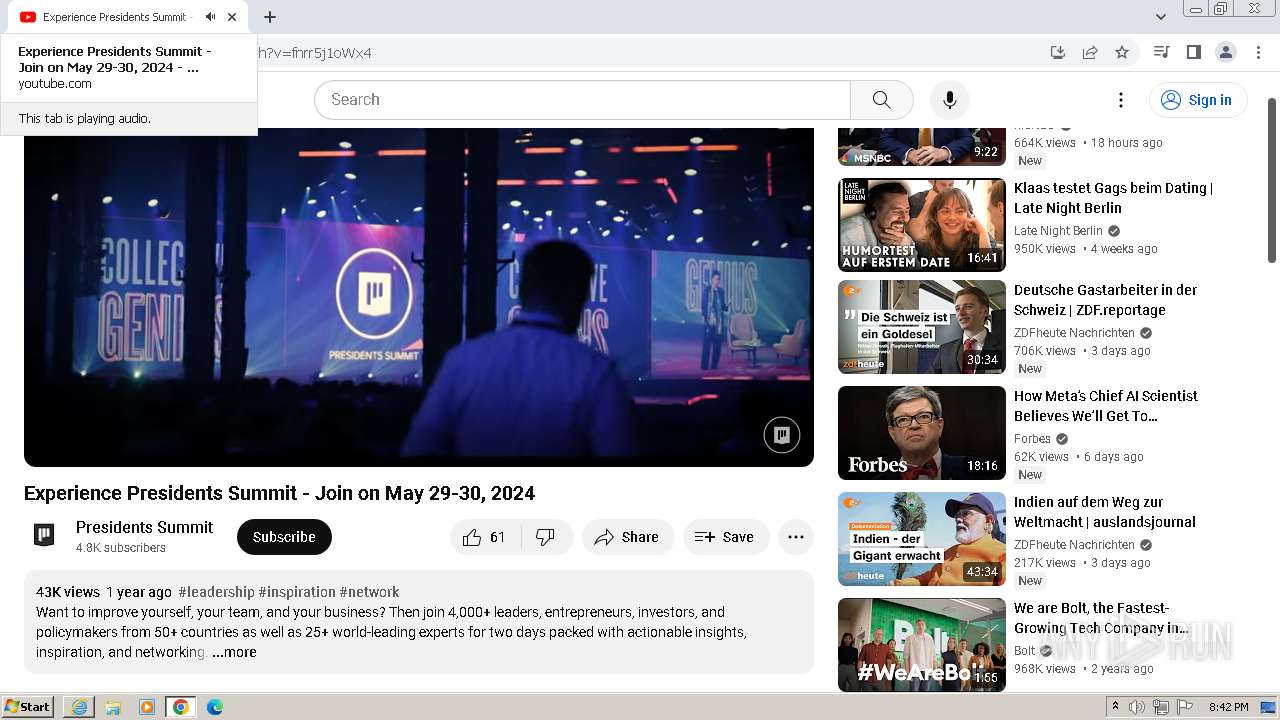Click the #leadership hashtag

(x=216, y=592)
